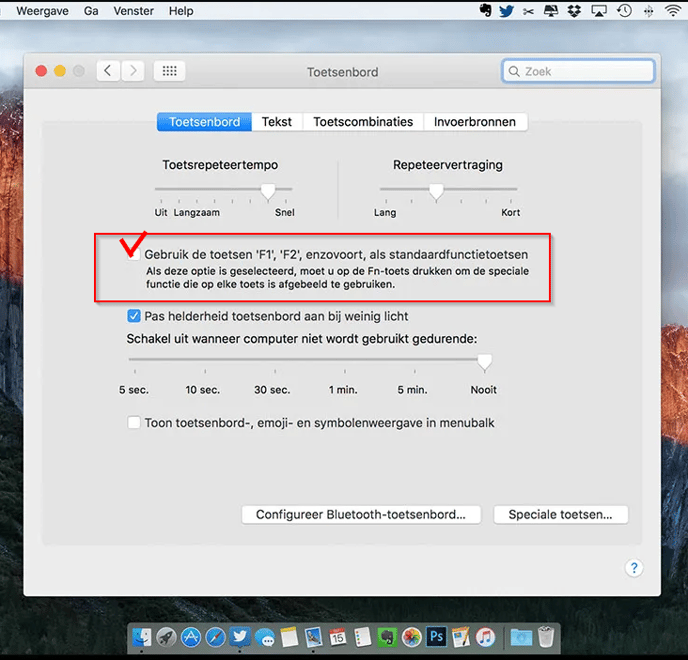The height and width of the screenshot is (660, 688).
Task: Click scissors icon in menu bar
Action: (528, 11)
